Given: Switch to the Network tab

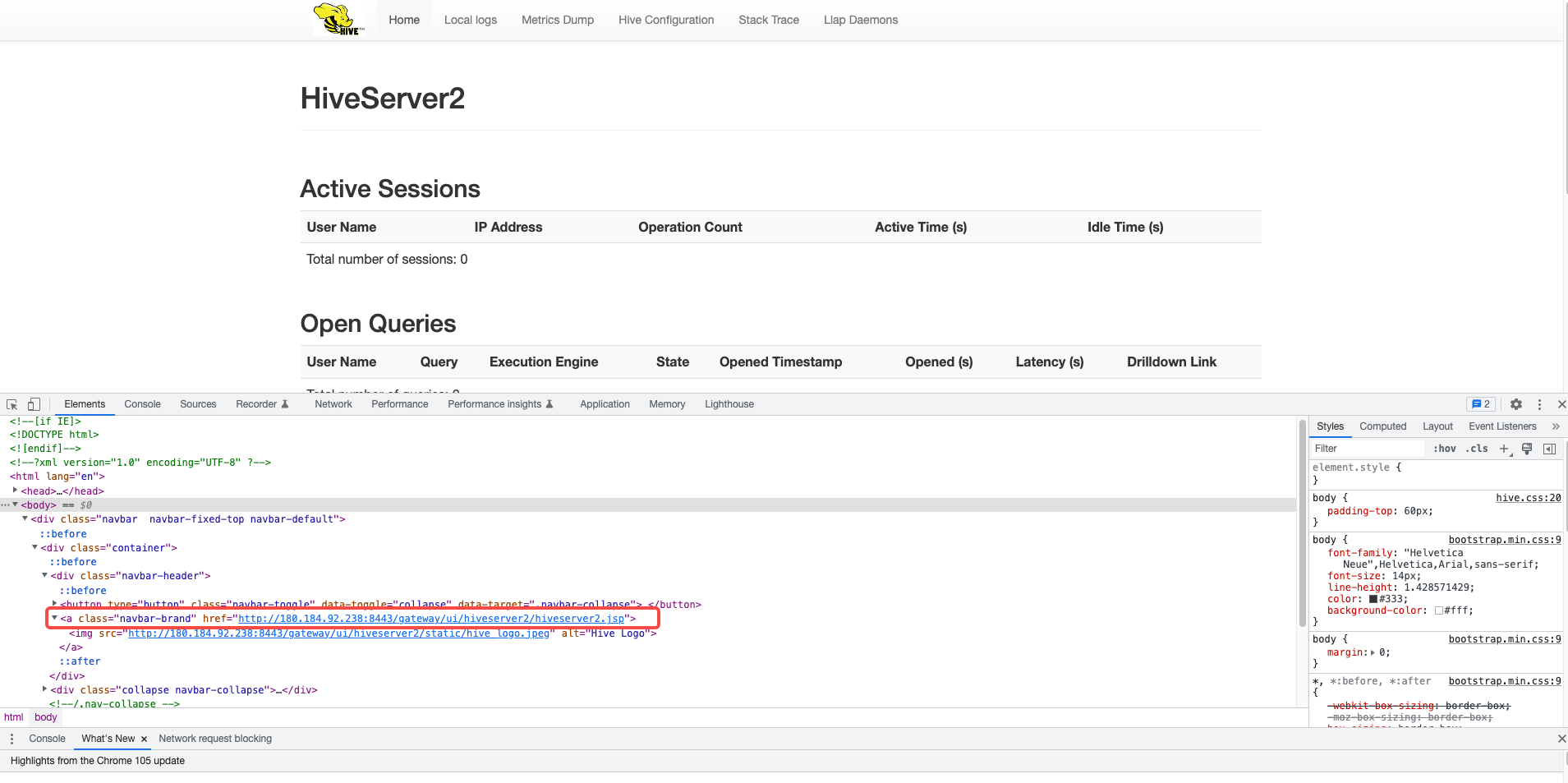Looking at the screenshot, I should click(x=333, y=404).
